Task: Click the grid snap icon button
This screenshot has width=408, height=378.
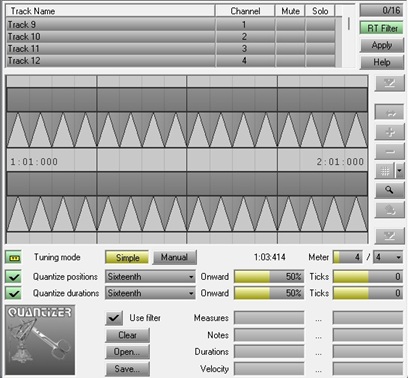Action: click(385, 171)
